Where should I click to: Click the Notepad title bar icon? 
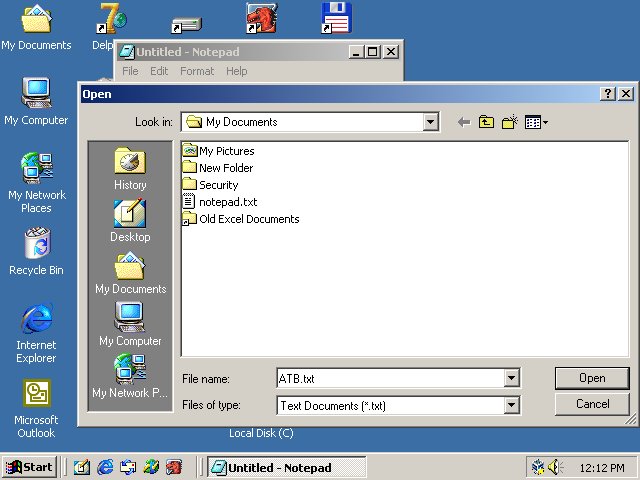point(127,52)
